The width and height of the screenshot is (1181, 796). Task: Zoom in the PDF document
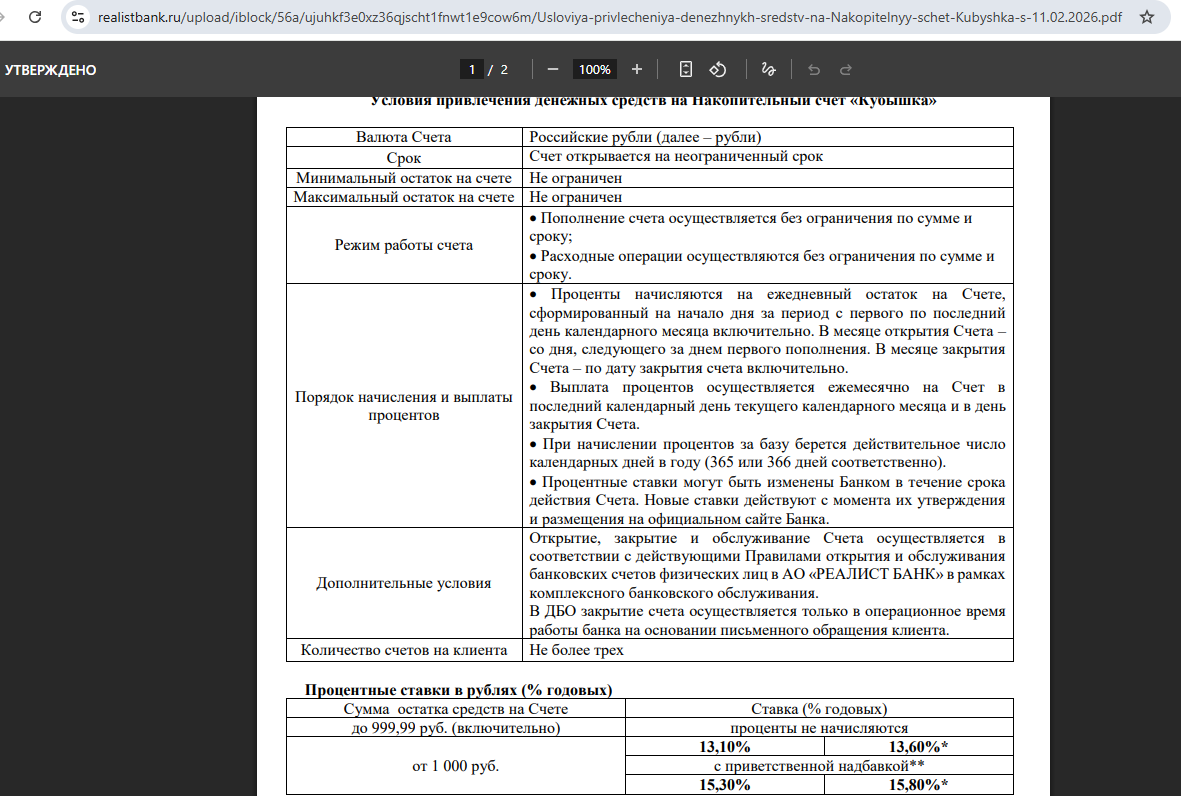click(637, 69)
